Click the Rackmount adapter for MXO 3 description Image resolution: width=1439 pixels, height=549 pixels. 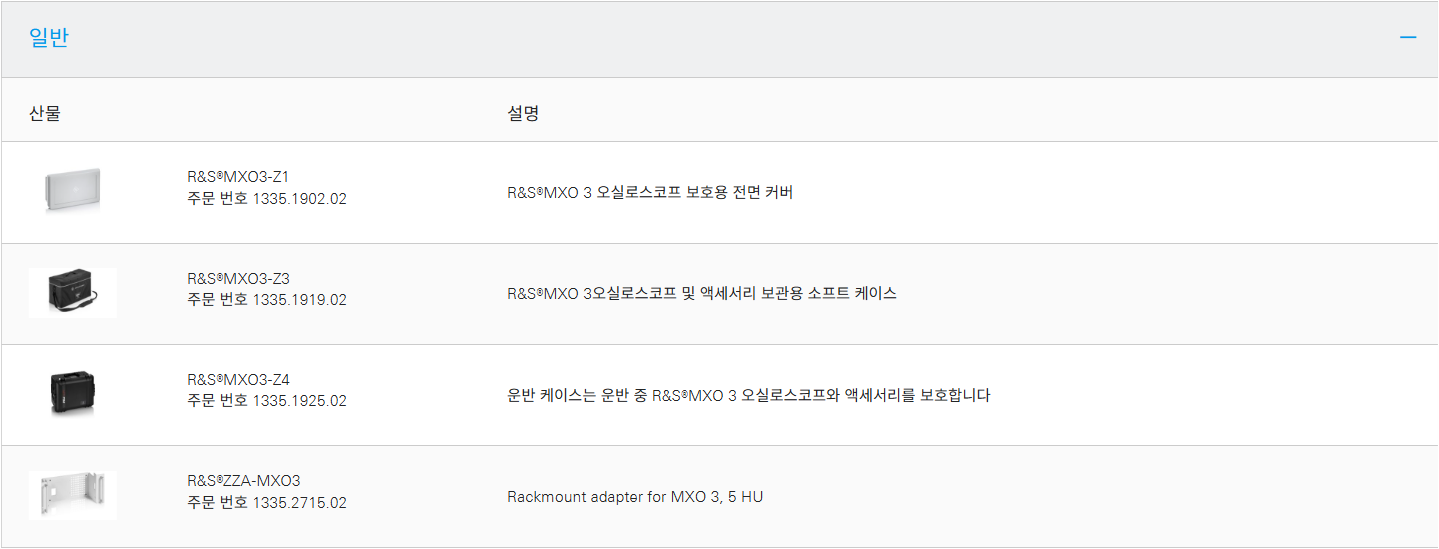pyautogui.click(x=635, y=497)
